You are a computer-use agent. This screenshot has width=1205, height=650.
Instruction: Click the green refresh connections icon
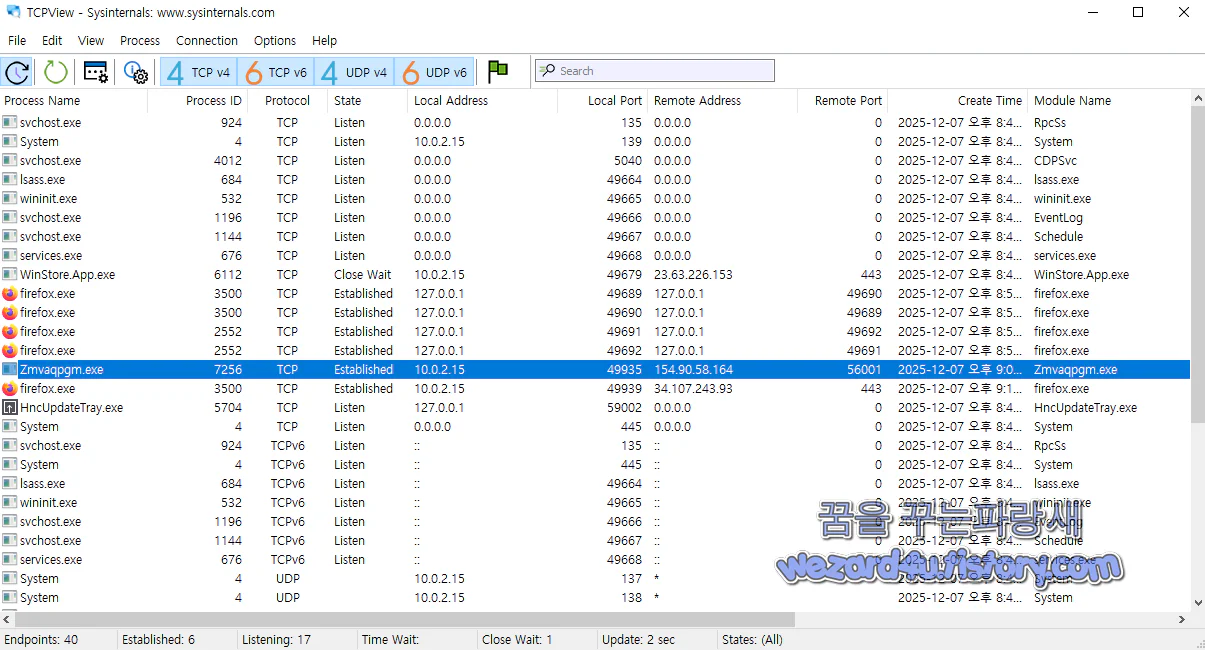(x=55, y=71)
